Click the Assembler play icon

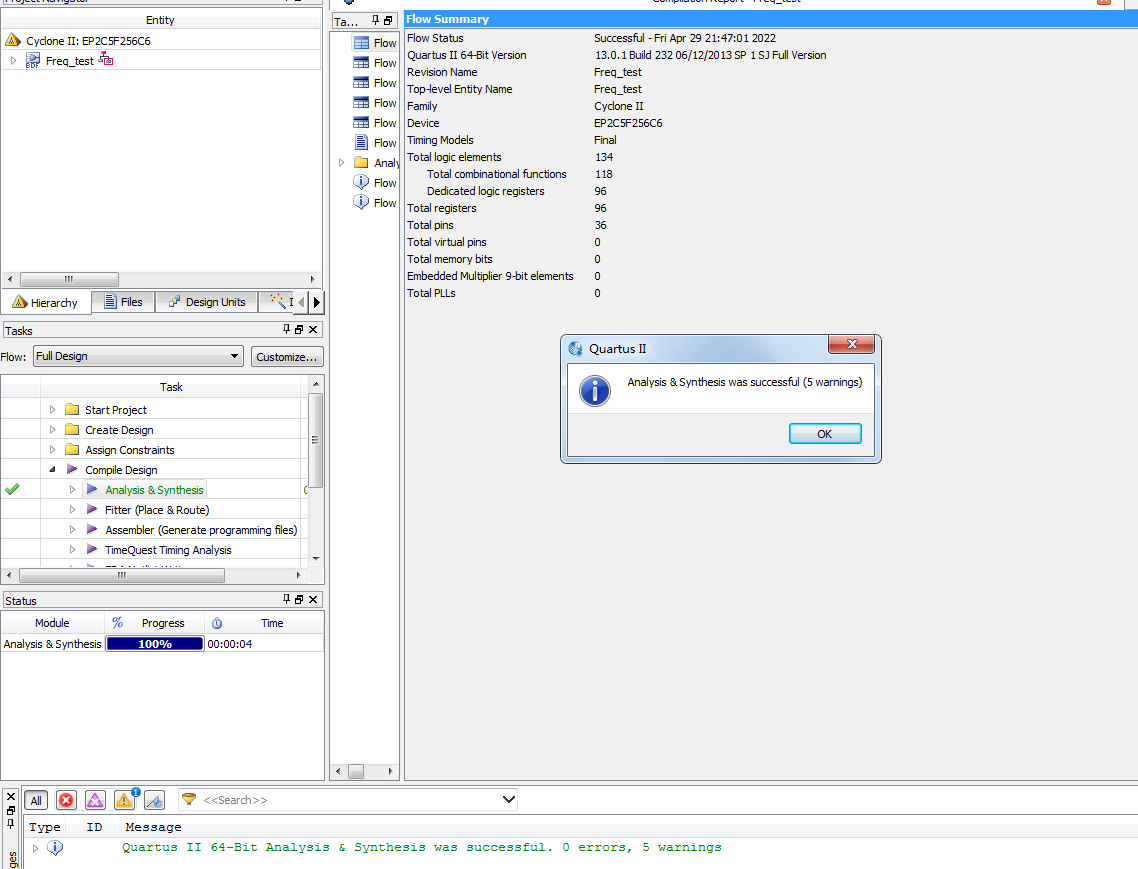pos(92,529)
